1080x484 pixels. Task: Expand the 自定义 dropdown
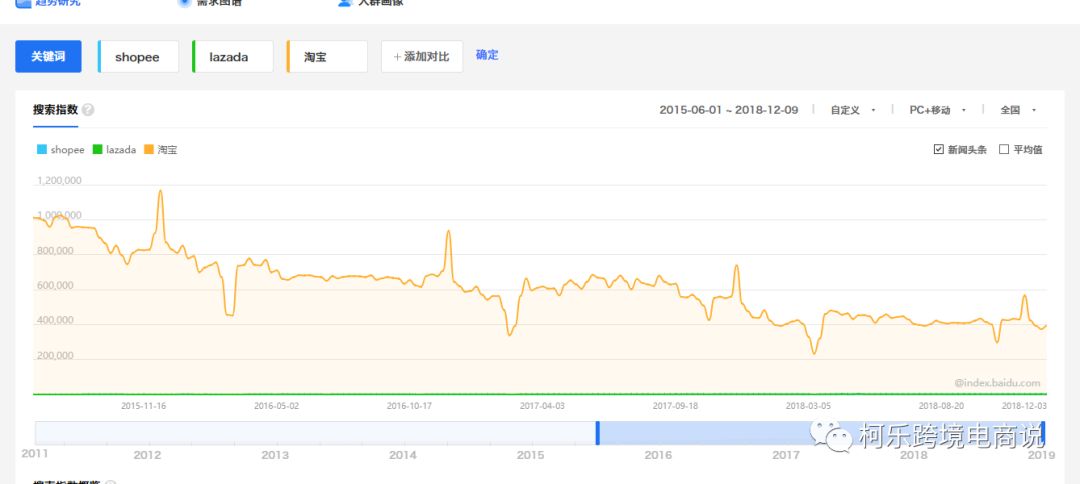tap(853, 110)
